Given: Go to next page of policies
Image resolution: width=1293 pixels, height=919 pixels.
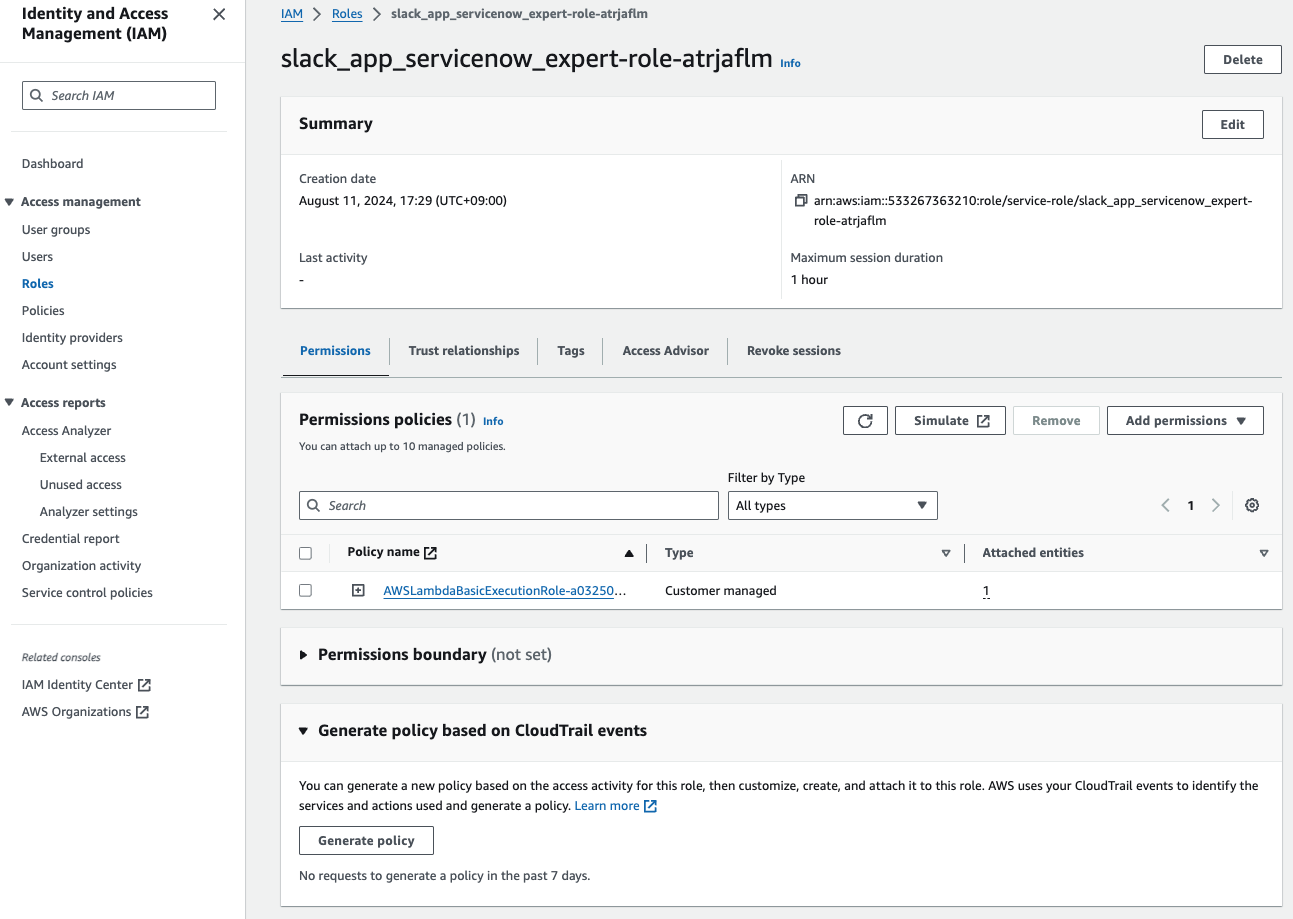Looking at the screenshot, I should [1215, 506].
